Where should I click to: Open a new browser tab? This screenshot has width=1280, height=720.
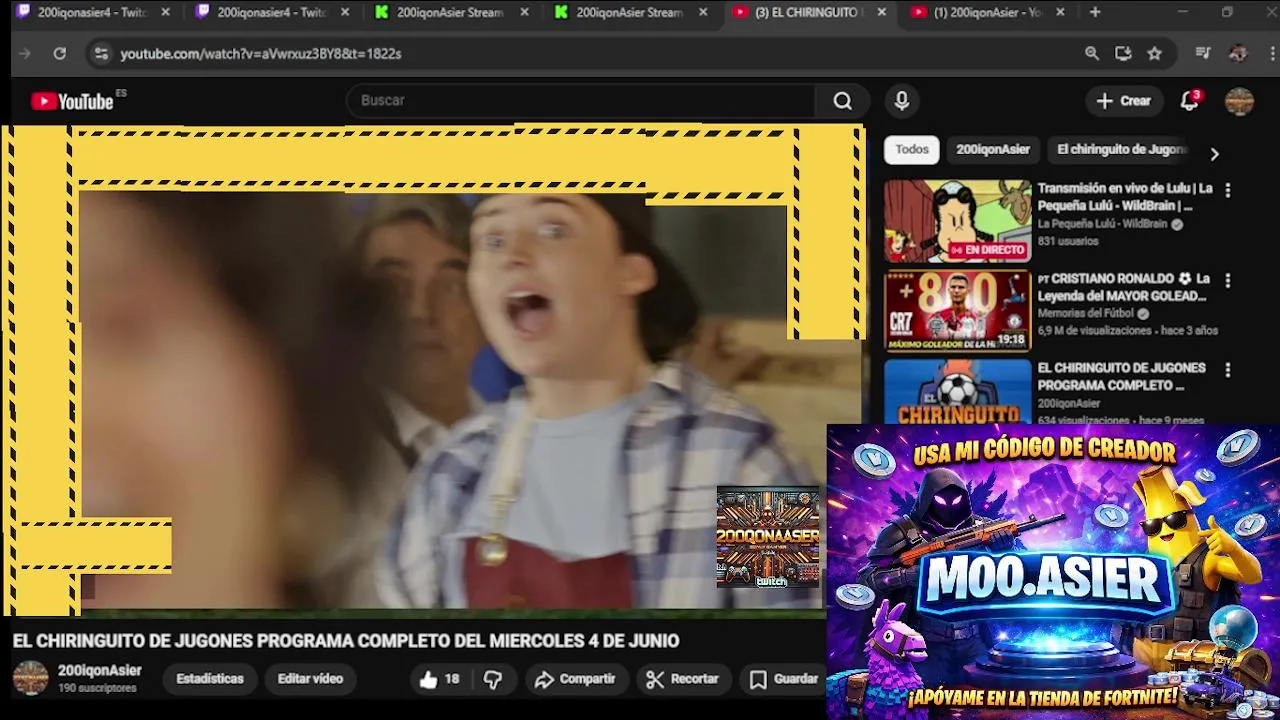pos(1095,12)
